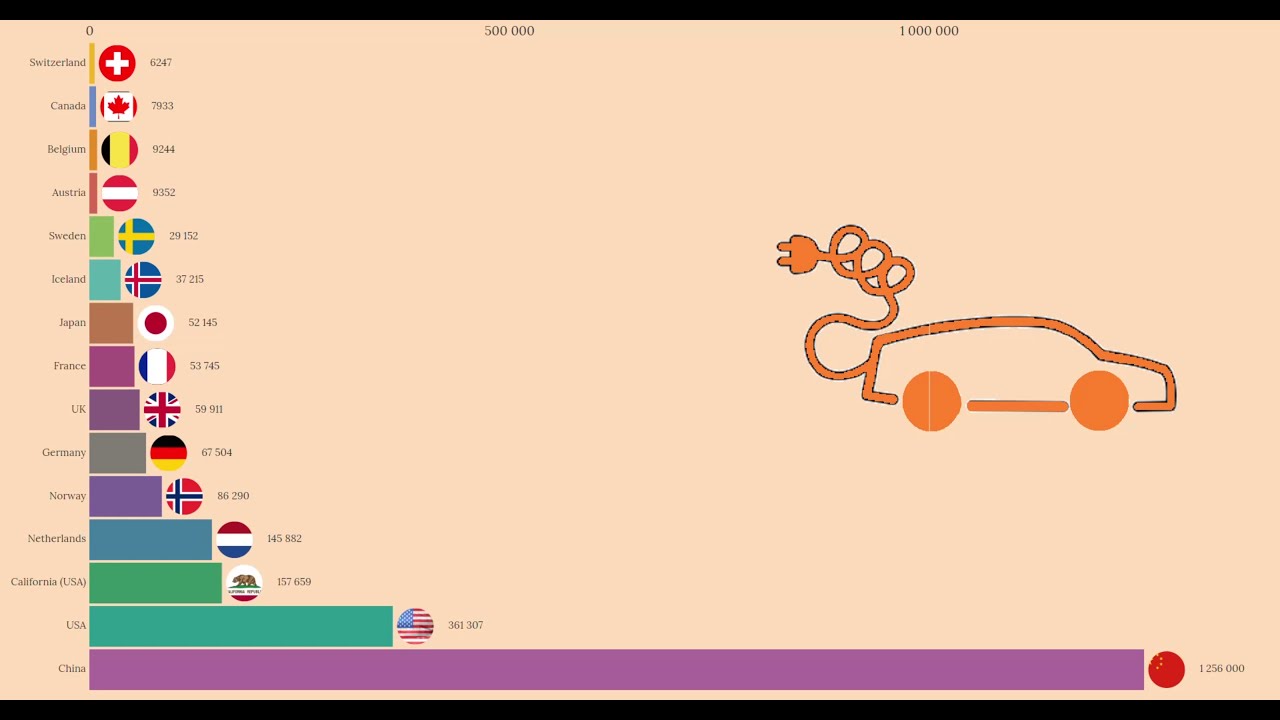Click the value '1 256 000'

tap(1221, 668)
